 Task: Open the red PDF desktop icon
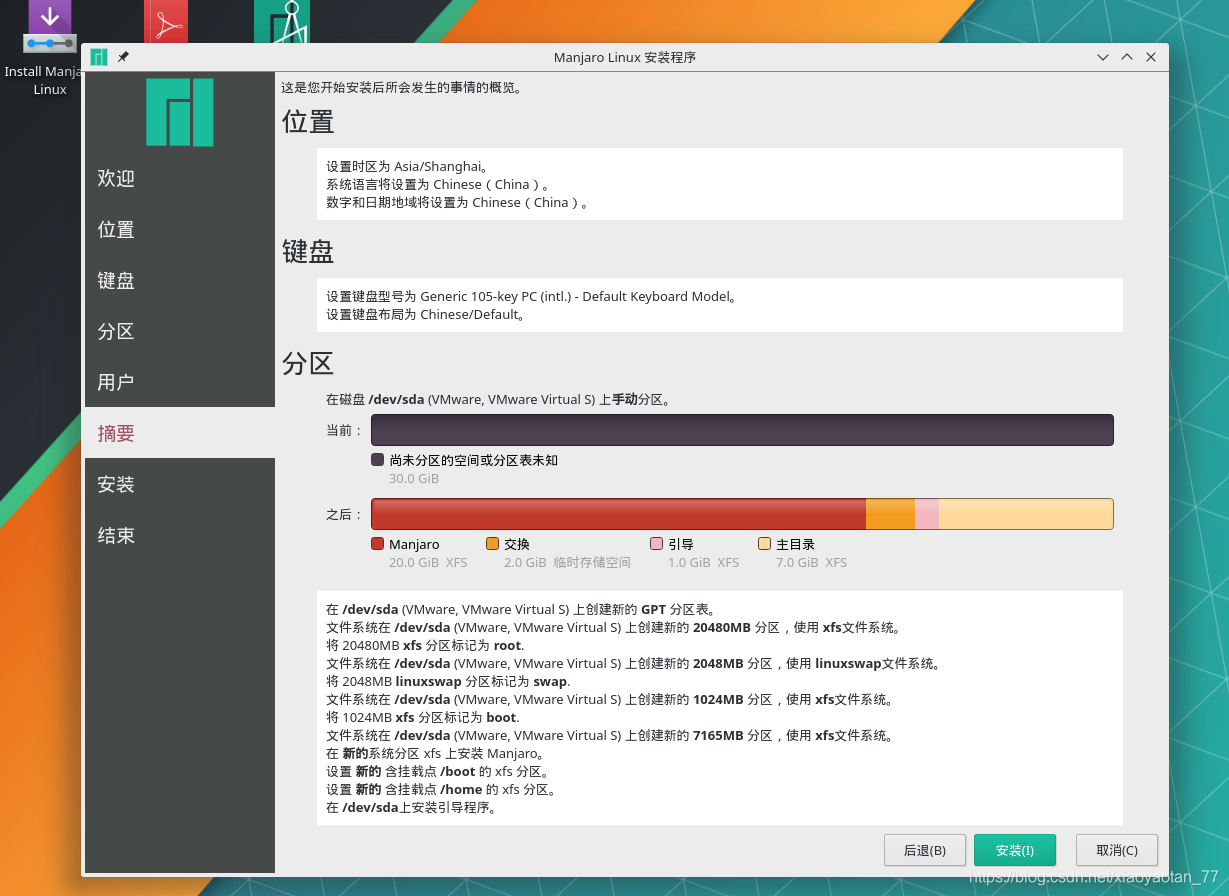coord(166,22)
